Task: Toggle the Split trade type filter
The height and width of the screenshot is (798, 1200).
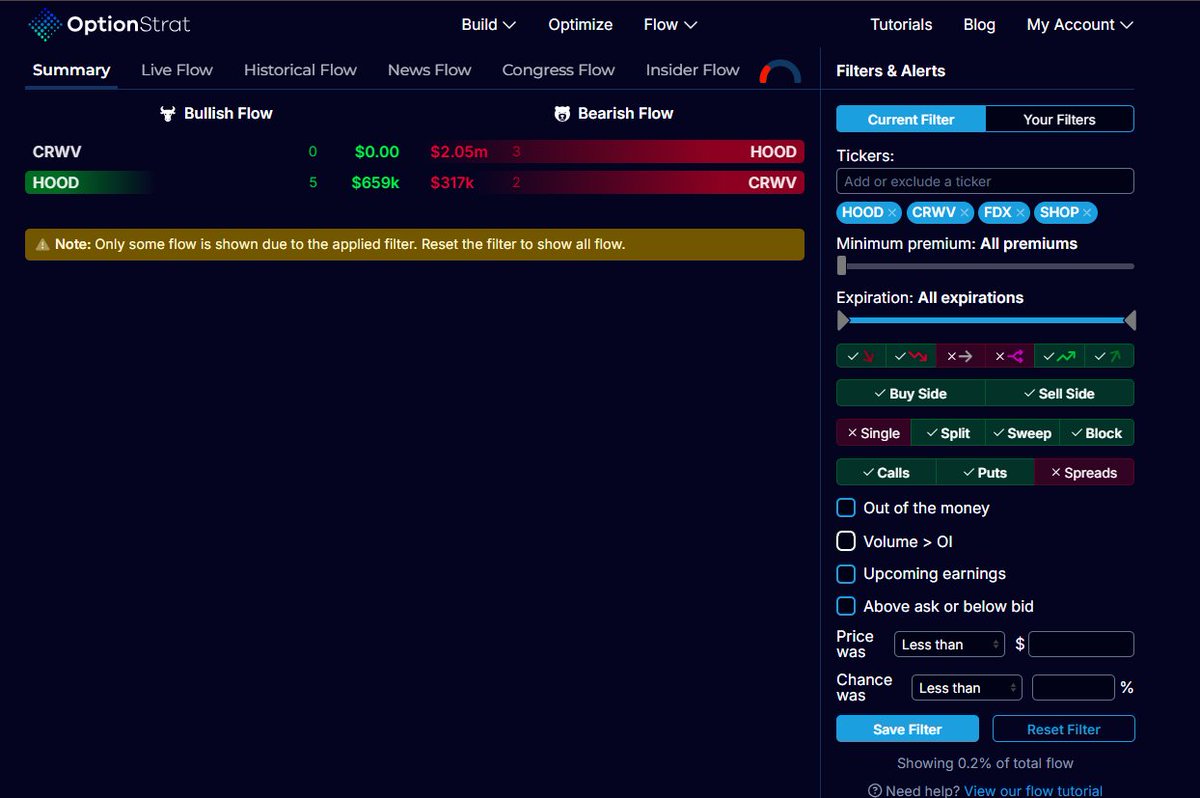Action: tap(948, 433)
